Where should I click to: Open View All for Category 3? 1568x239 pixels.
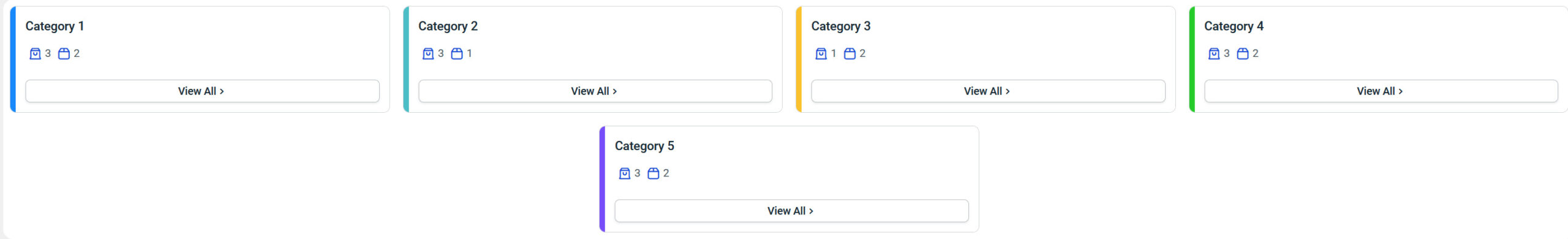[988, 91]
